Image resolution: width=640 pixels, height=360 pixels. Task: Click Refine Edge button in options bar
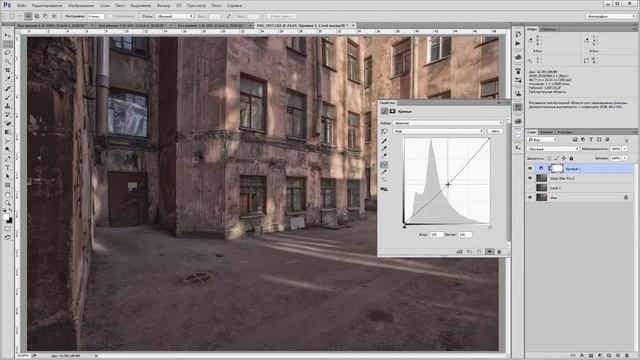(281, 16)
